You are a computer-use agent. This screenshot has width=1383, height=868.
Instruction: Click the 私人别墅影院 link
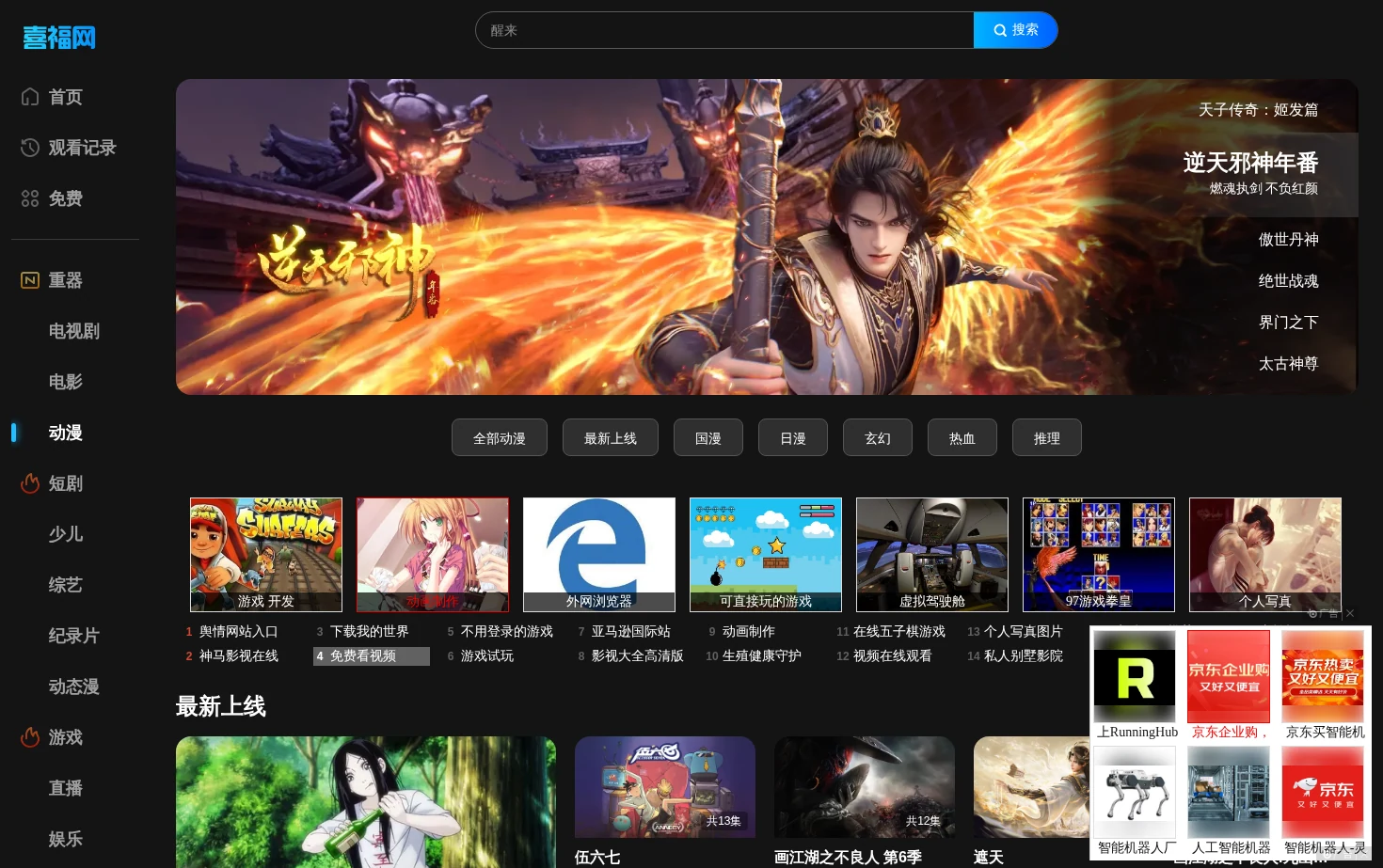pos(1024,656)
